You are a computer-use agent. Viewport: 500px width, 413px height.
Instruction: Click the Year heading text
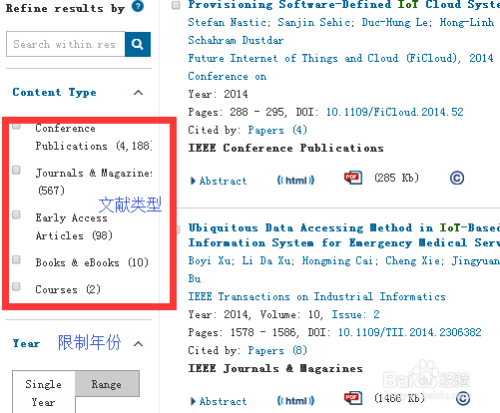point(26,343)
